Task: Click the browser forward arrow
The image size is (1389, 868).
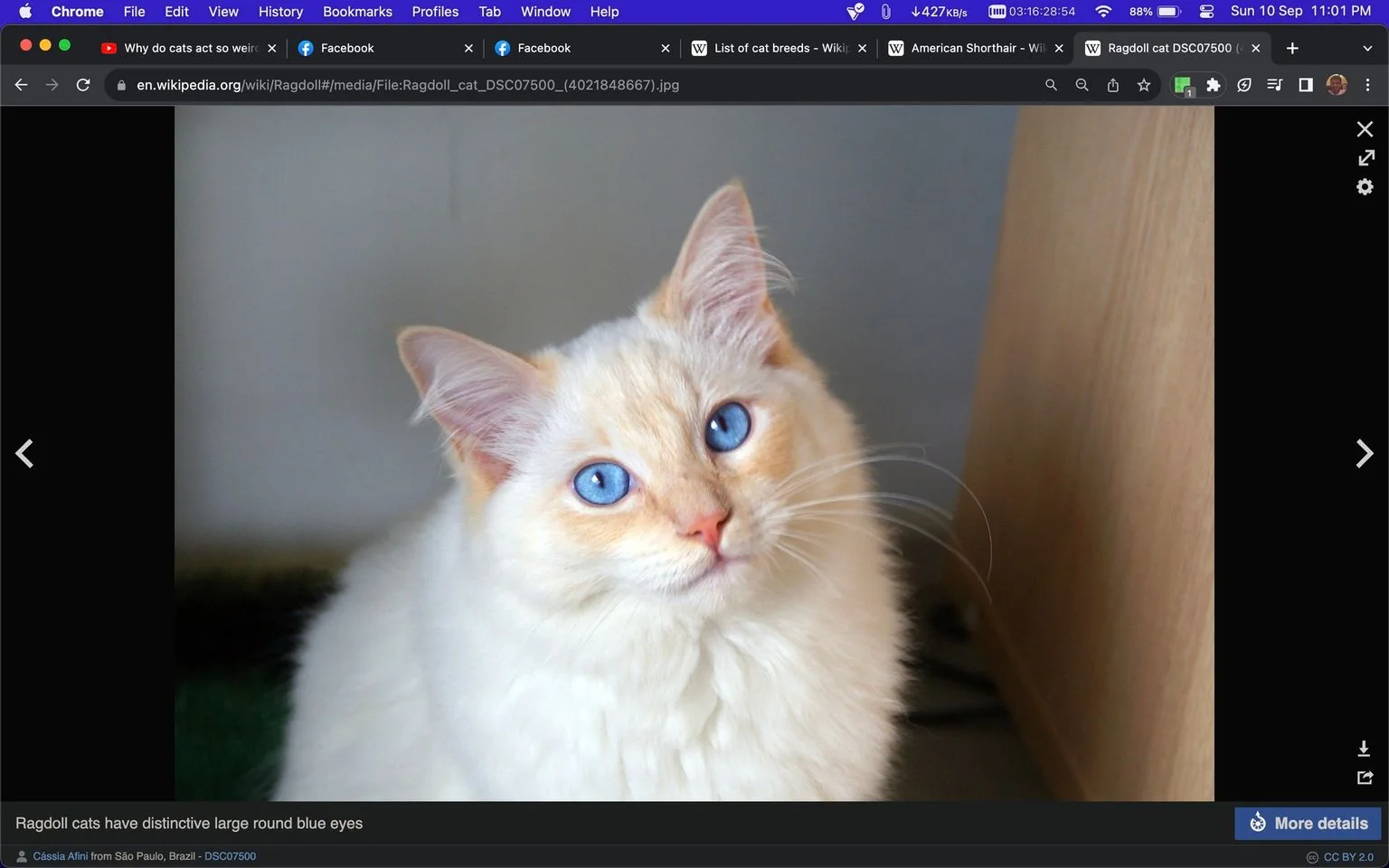Action: 52,85
